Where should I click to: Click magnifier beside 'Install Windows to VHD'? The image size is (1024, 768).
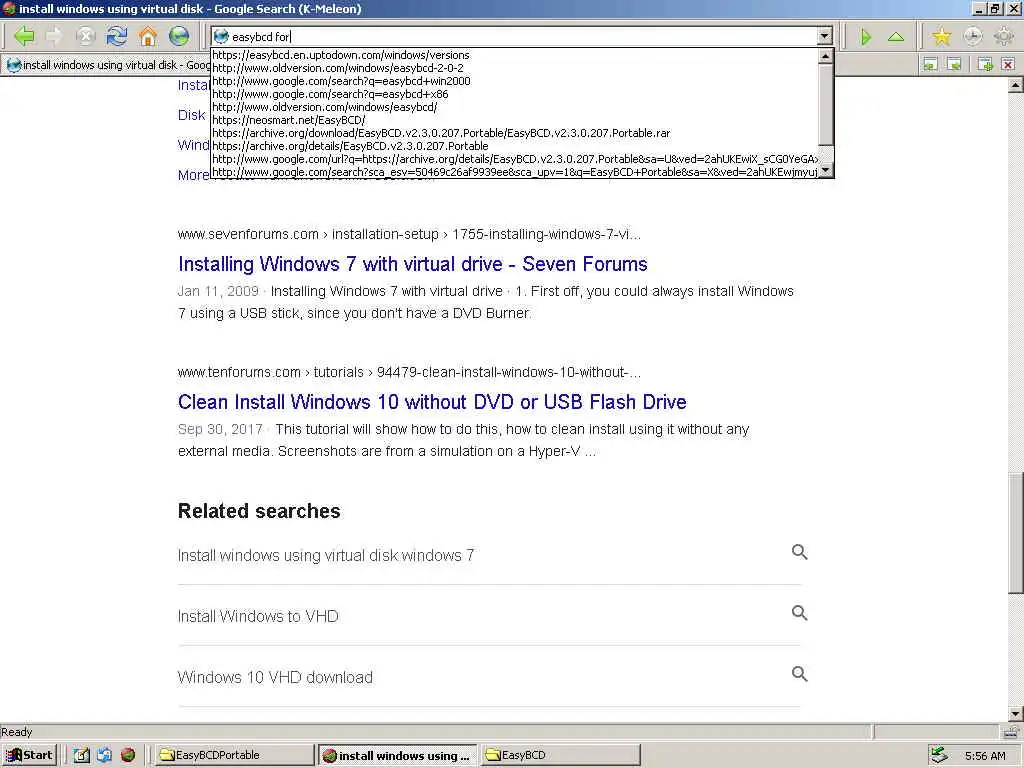click(x=799, y=613)
